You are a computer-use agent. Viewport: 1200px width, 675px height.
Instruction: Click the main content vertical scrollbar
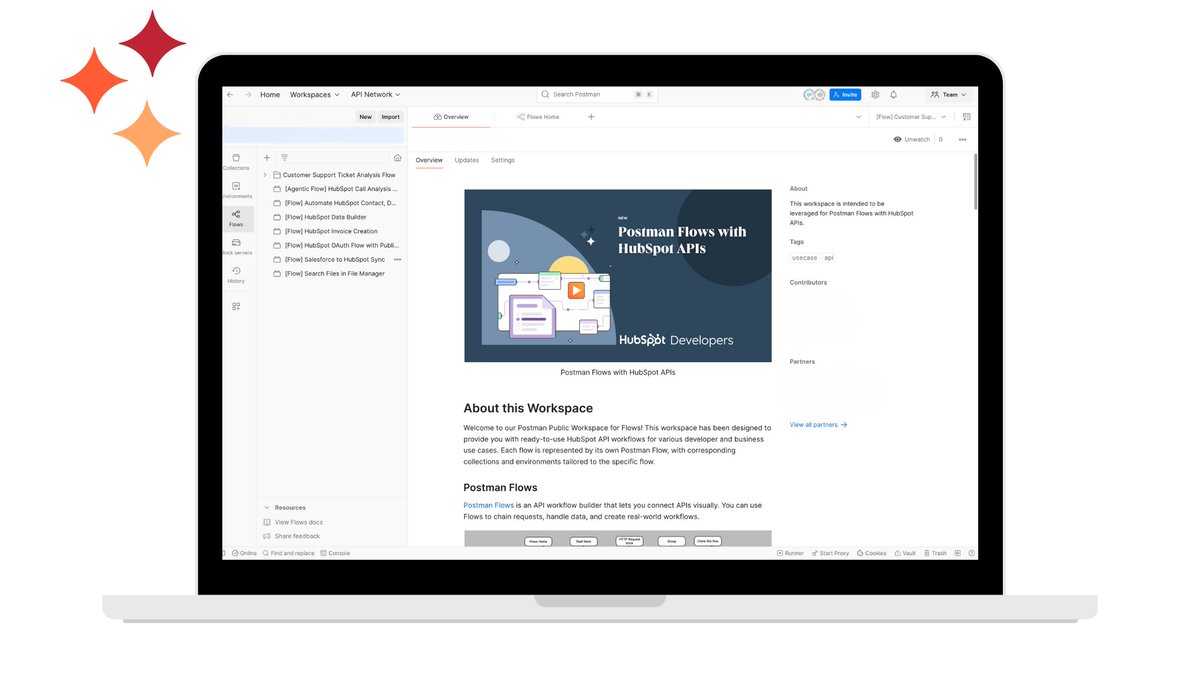975,182
